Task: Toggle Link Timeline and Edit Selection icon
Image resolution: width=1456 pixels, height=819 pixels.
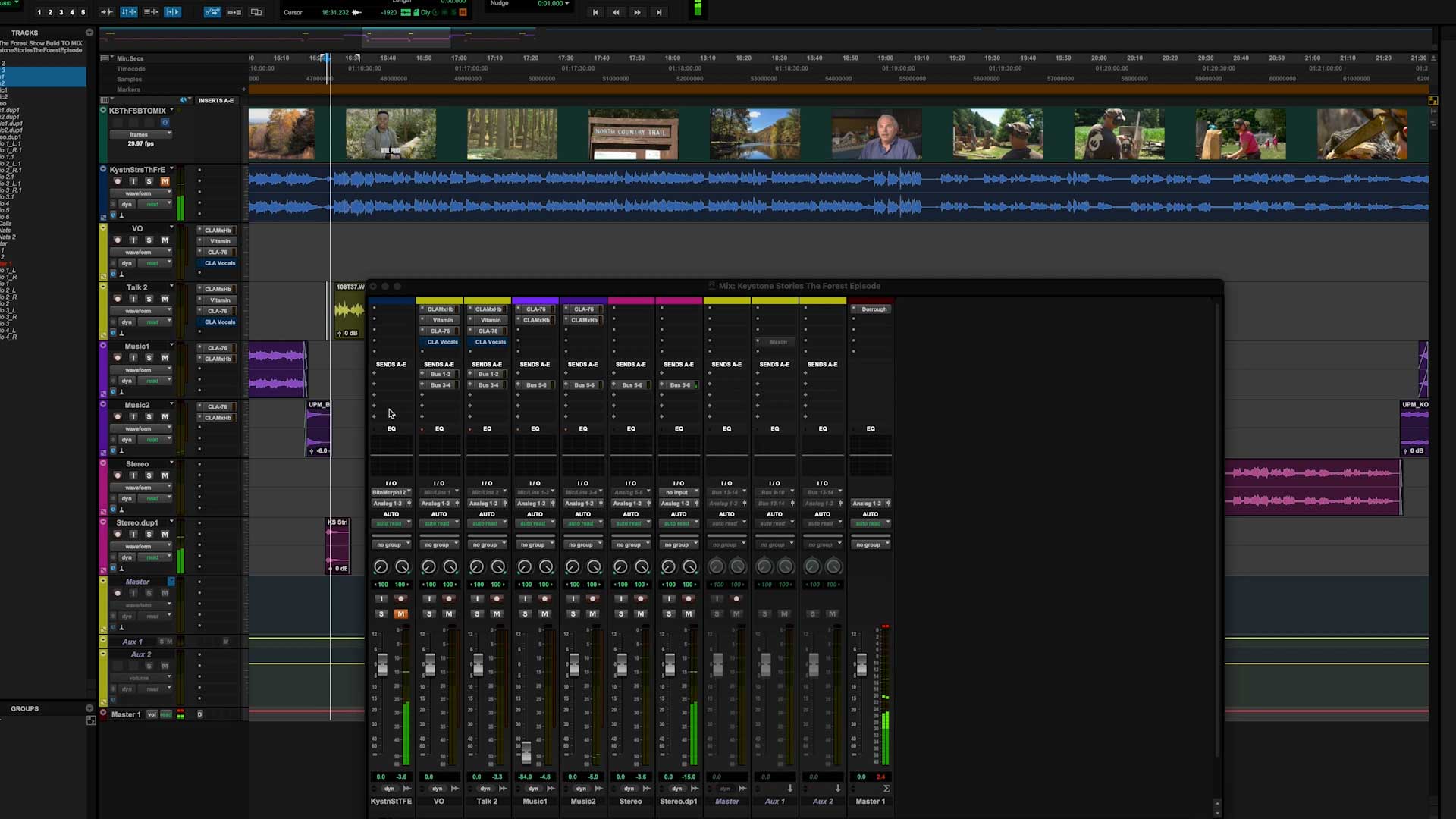Action: pyautogui.click(x=129, y=12)
